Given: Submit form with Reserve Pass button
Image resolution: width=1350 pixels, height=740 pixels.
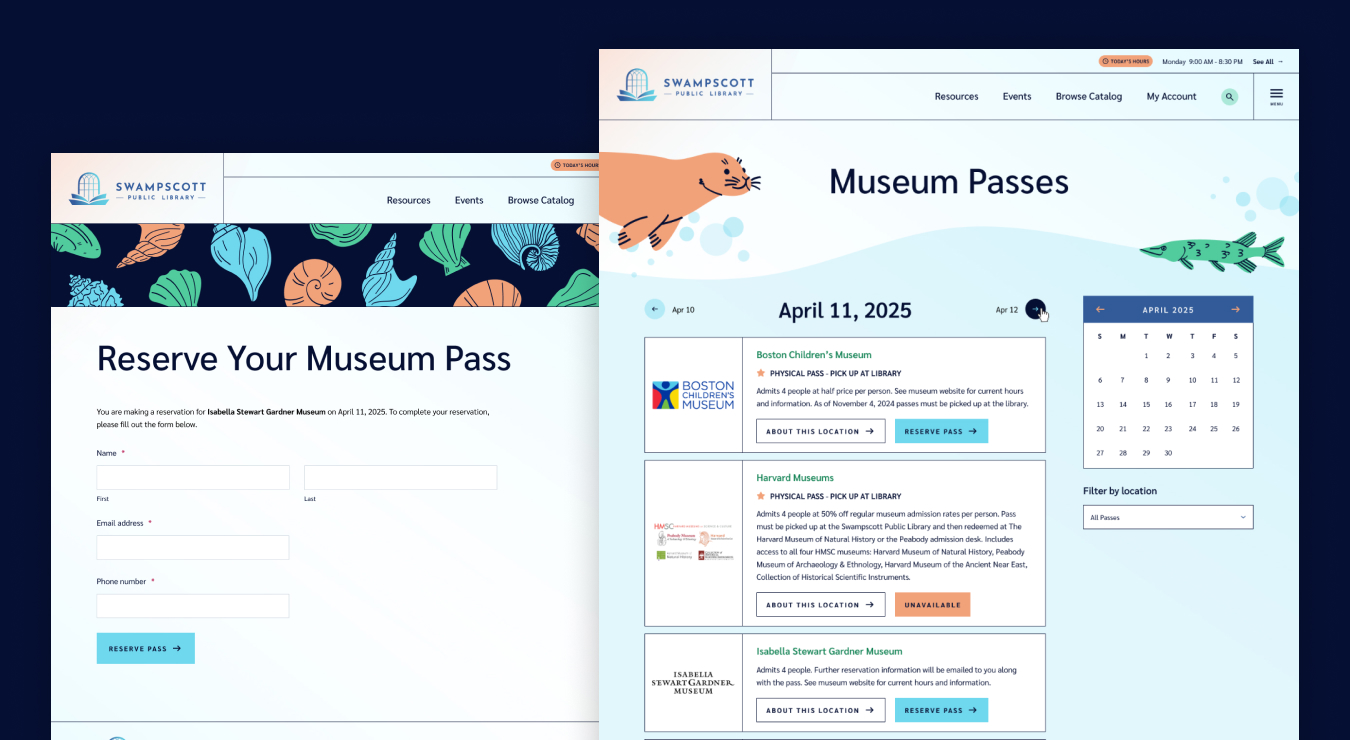Looking at the screenshot, I should click(146, 648).
